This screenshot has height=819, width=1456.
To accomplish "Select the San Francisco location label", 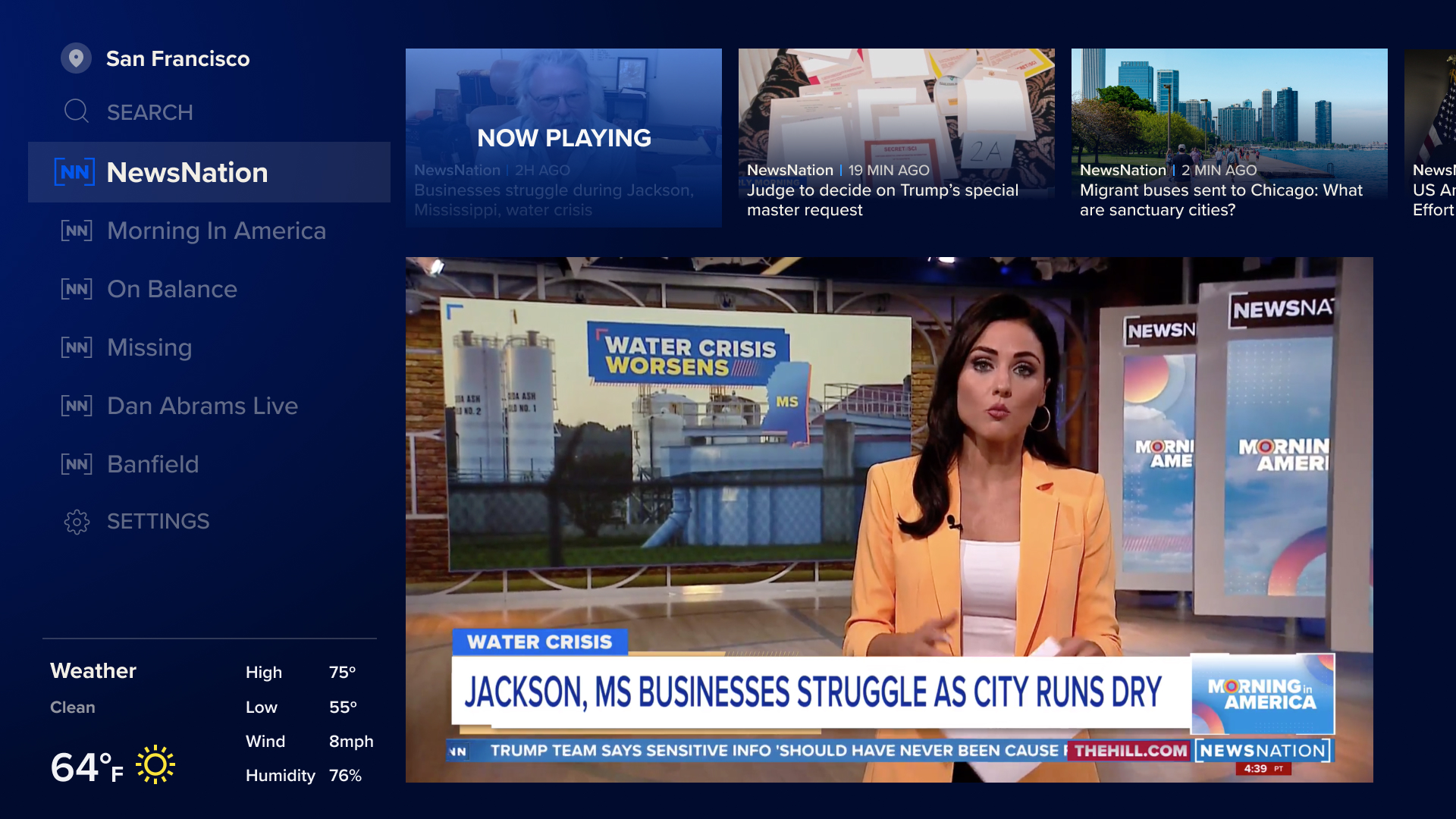I will pyautogui.click(x=177, y=58).
